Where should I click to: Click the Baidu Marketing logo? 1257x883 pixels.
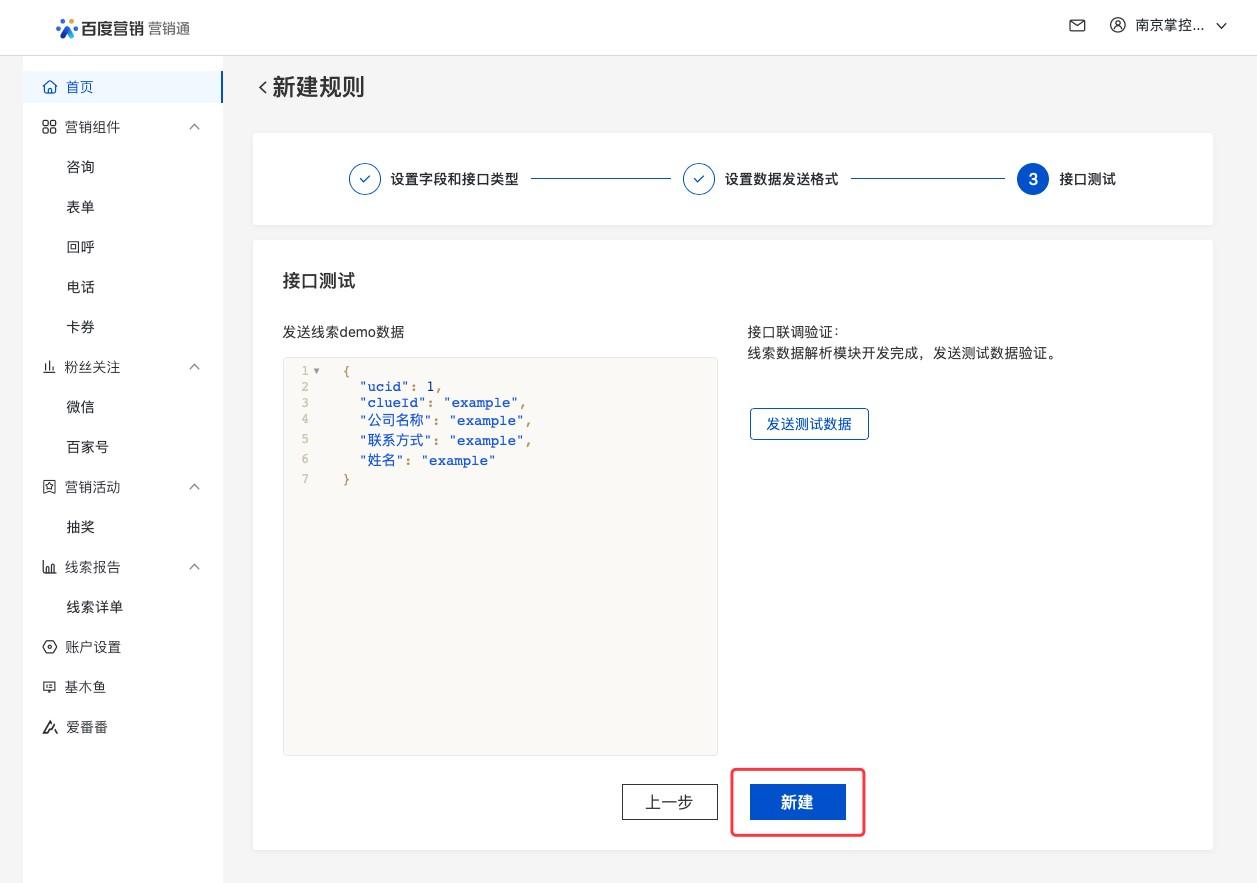[122, 28]
